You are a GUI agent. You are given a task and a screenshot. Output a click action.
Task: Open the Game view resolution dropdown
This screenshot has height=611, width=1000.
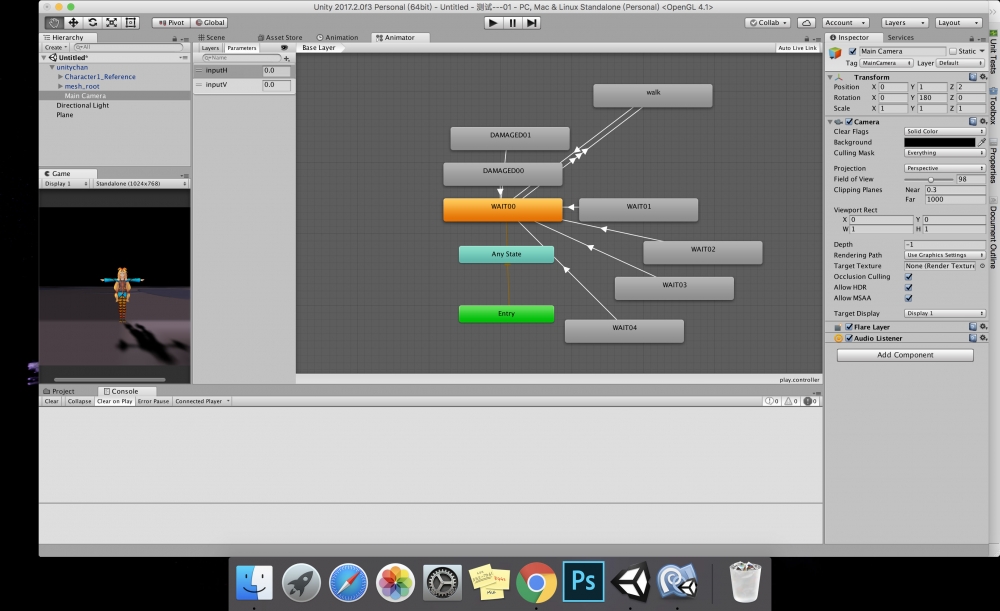pos(140,184)
